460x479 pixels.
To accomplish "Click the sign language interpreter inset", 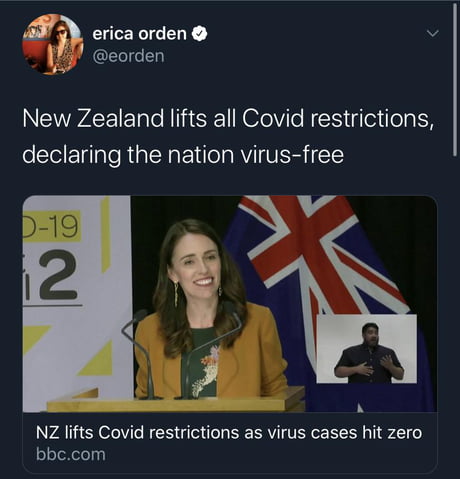I will [x=367, y=349].
